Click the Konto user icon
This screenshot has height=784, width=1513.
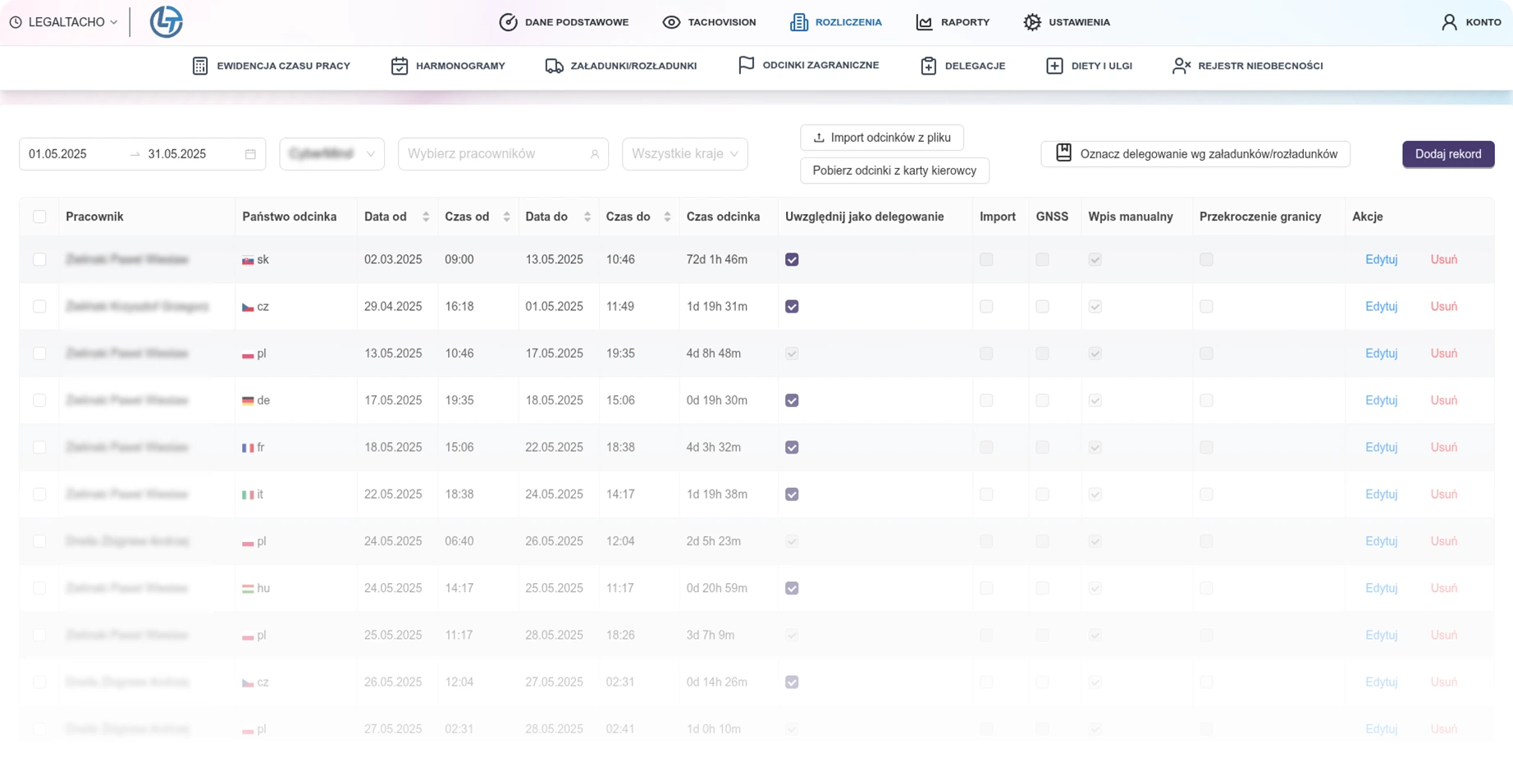coord(1449,22)
